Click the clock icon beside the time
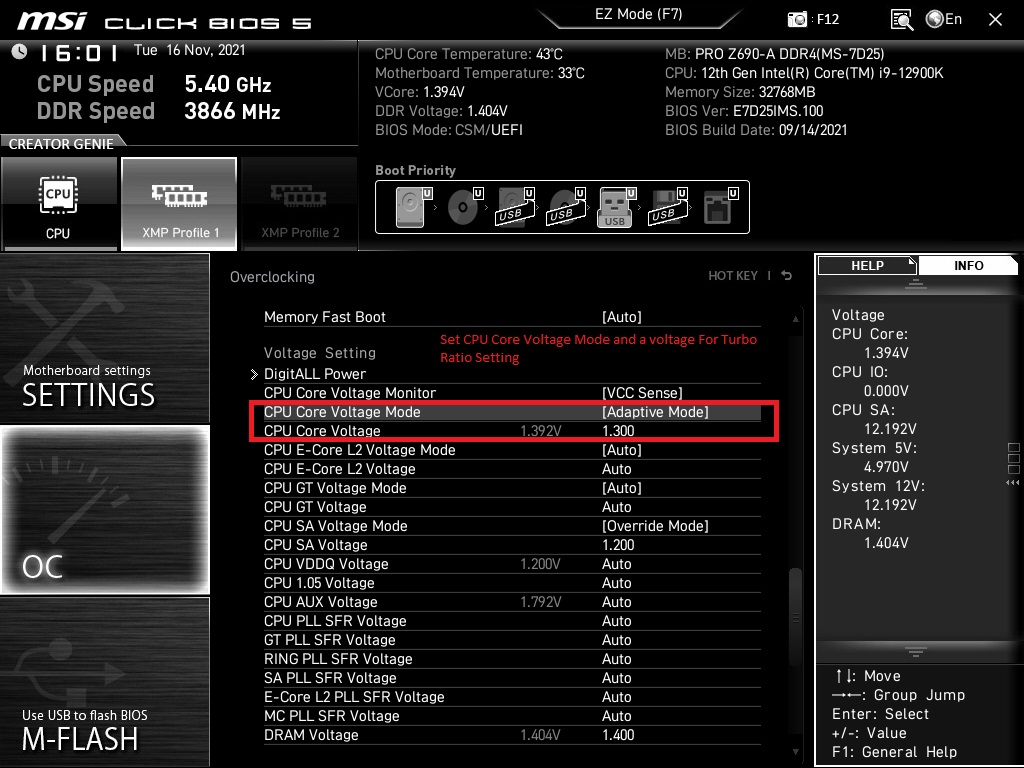 click(x=20, y=52)
